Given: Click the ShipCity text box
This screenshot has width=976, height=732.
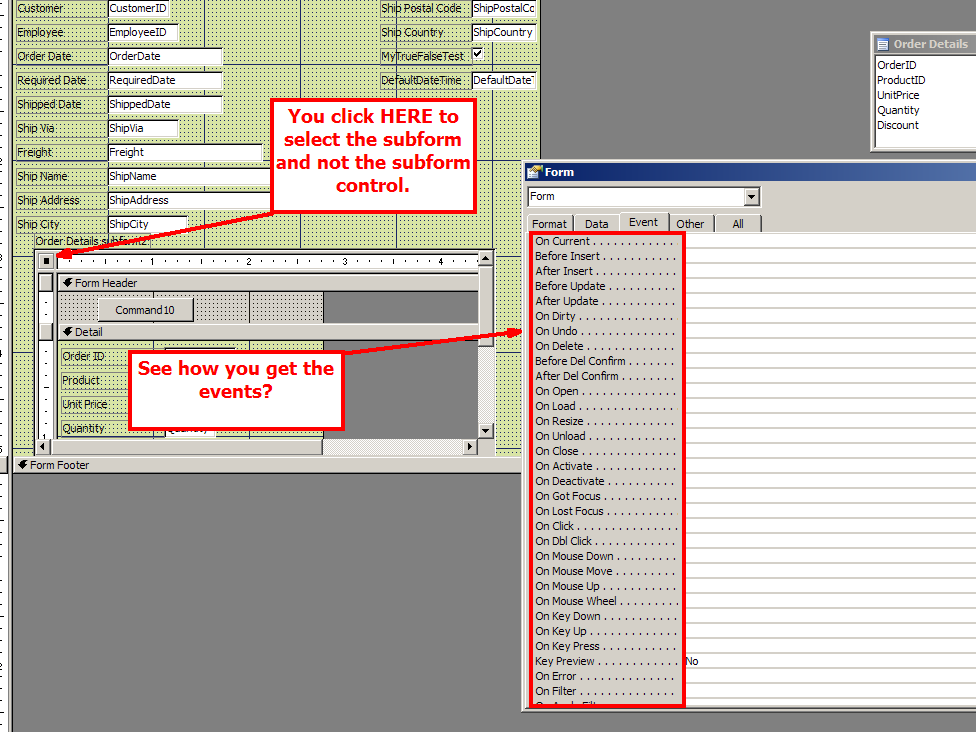Looking at the screenshot, I should pyautogui.click(x=148, y=224).
